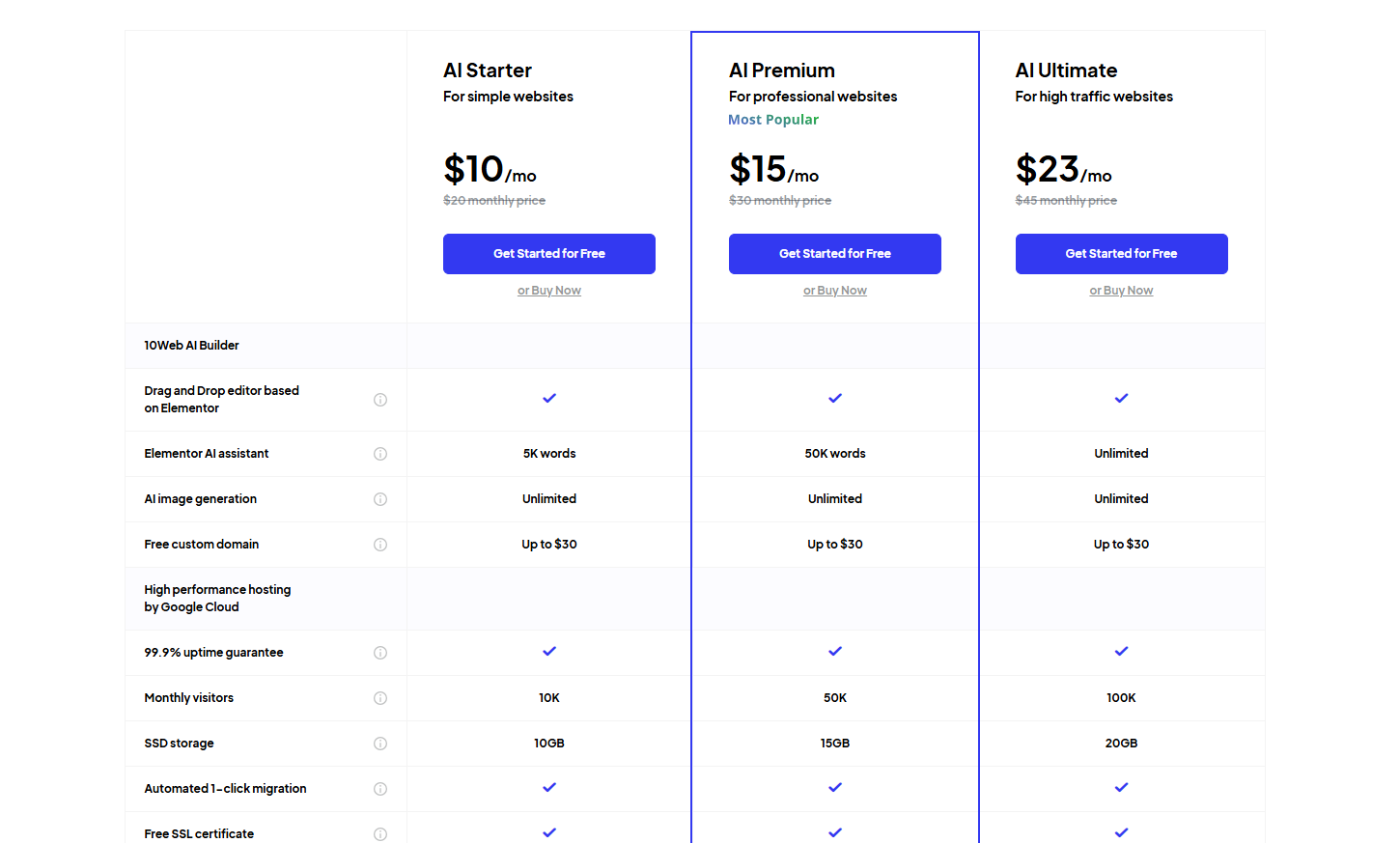
Task: Open info icon for Automated 1-click migration
Action: coord(380,789)
